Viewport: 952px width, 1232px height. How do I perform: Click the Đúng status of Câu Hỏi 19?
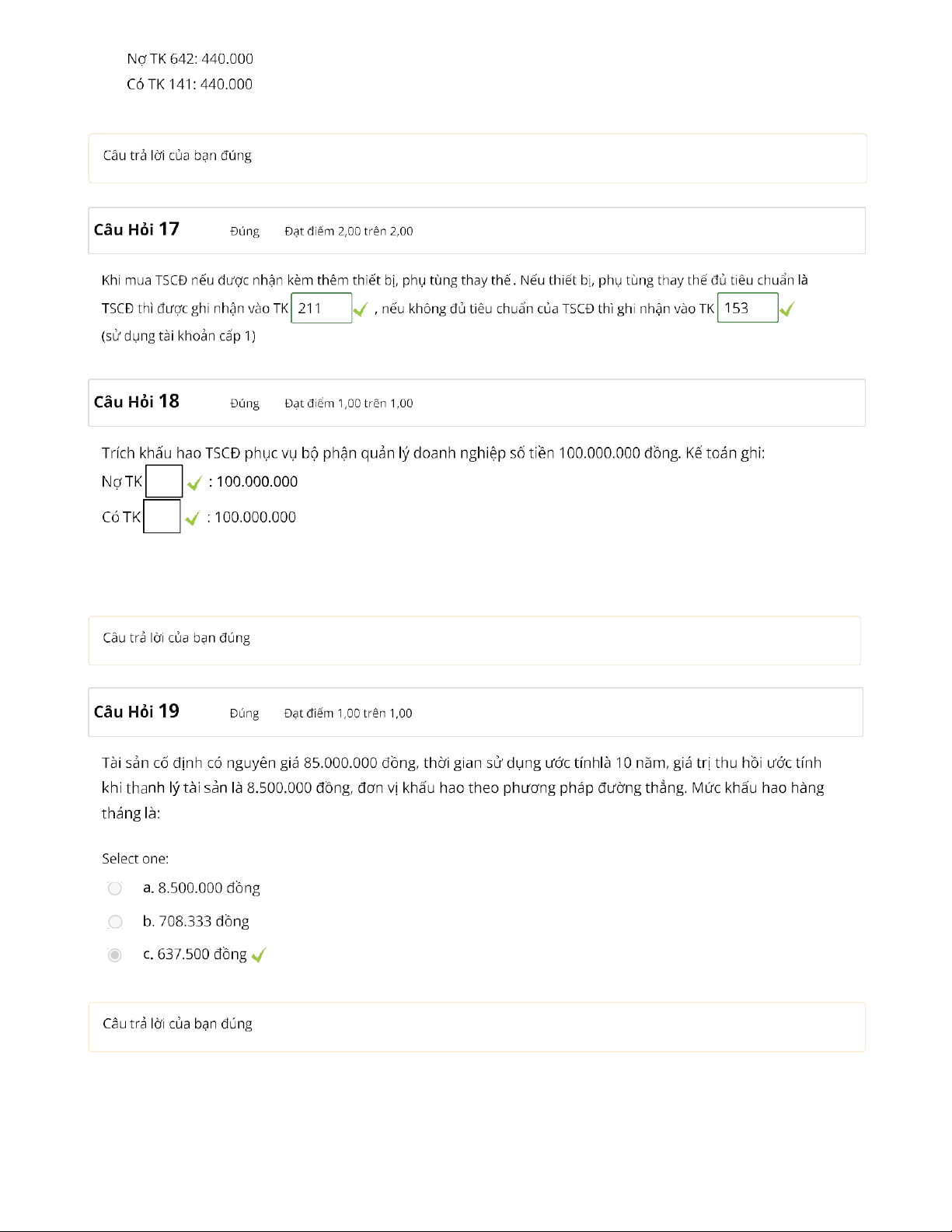click(244, 714)
